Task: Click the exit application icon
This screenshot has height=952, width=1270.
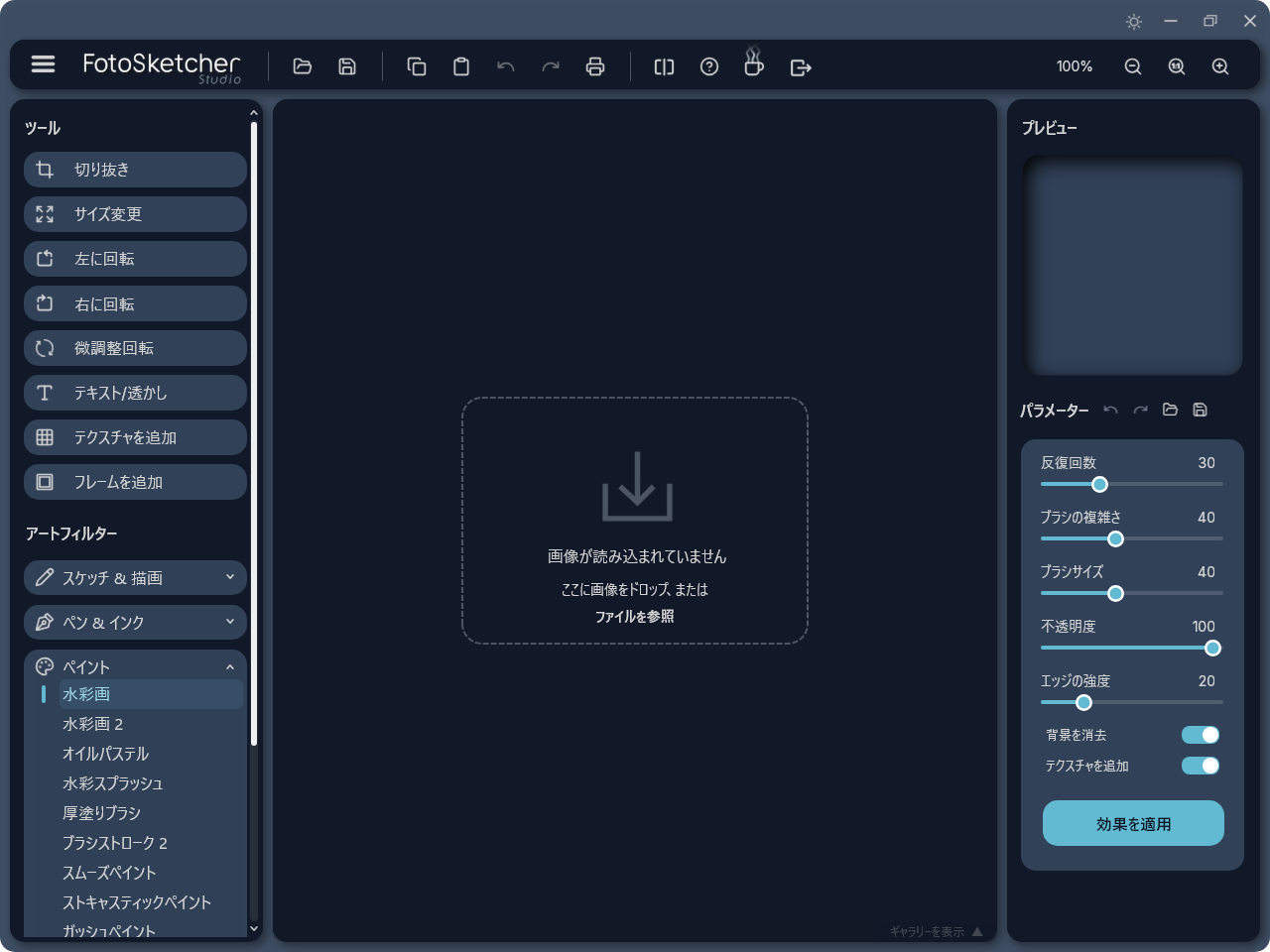Action: pos(801,66)
